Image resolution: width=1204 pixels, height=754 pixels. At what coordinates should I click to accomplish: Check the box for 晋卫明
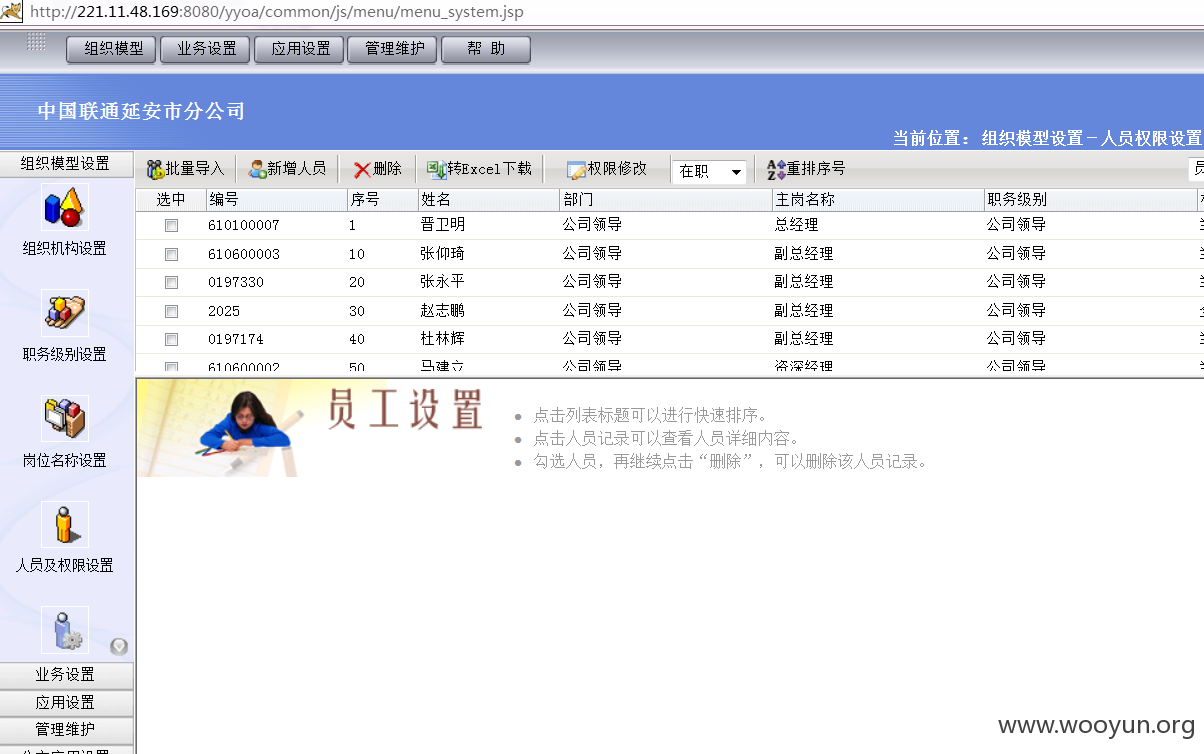171,226
